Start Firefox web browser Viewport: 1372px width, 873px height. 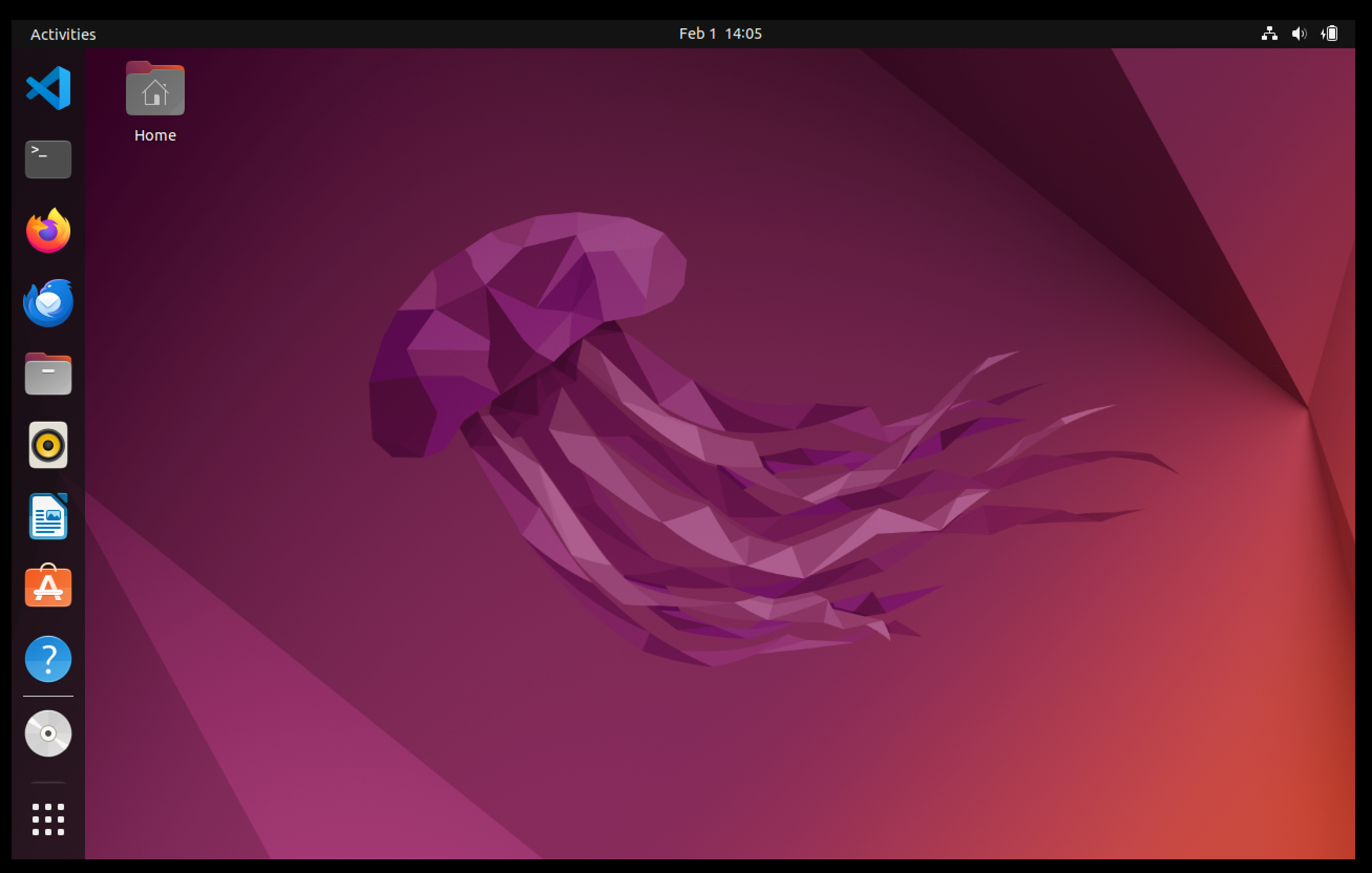[48, 231]
